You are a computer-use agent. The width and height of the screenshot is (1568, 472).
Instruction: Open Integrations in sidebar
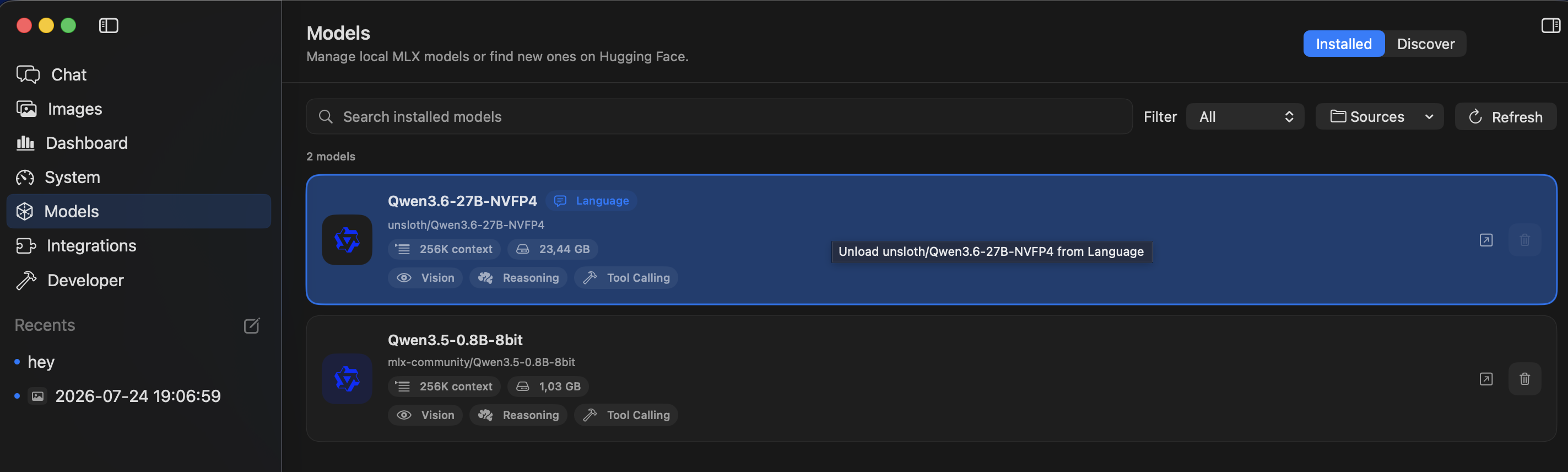pyautogui.click(x=139, y=245)
